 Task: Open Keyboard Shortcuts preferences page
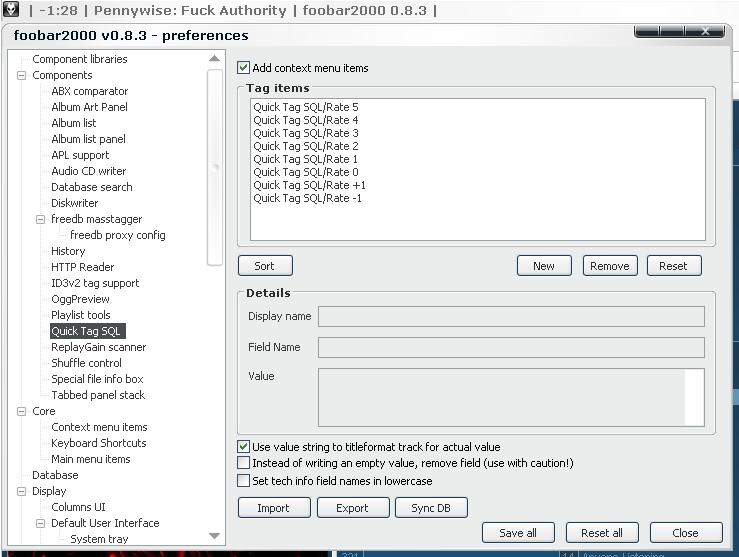tap(98, 443)
